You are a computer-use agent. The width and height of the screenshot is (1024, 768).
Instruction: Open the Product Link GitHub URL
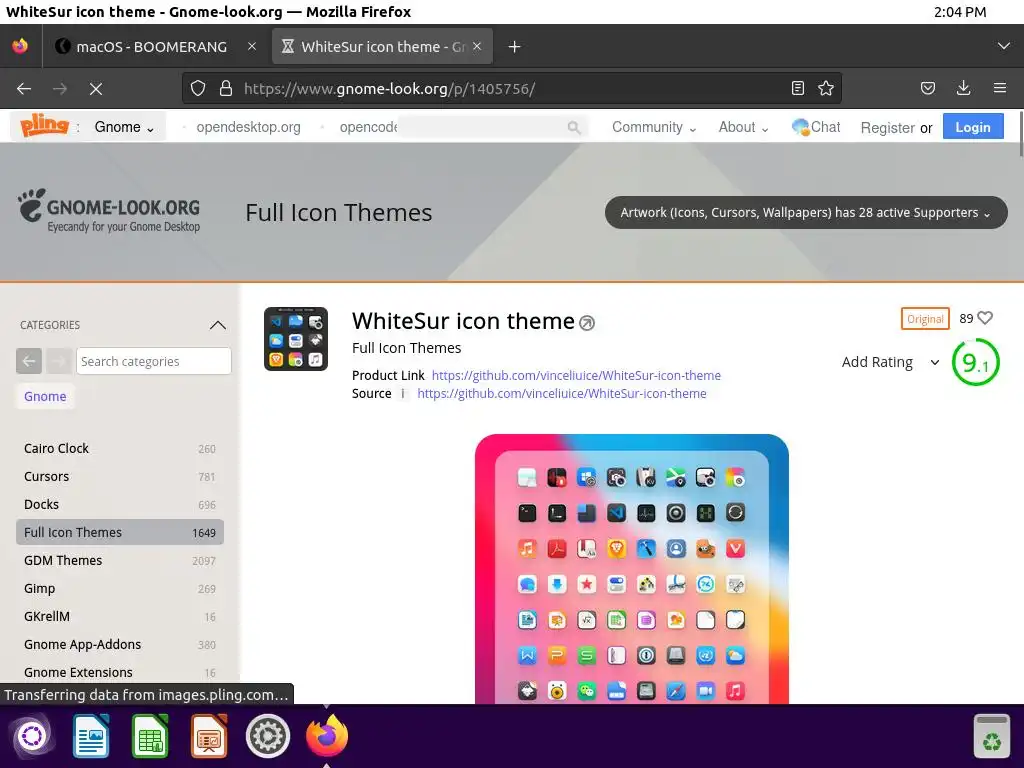tap(576, 376)
